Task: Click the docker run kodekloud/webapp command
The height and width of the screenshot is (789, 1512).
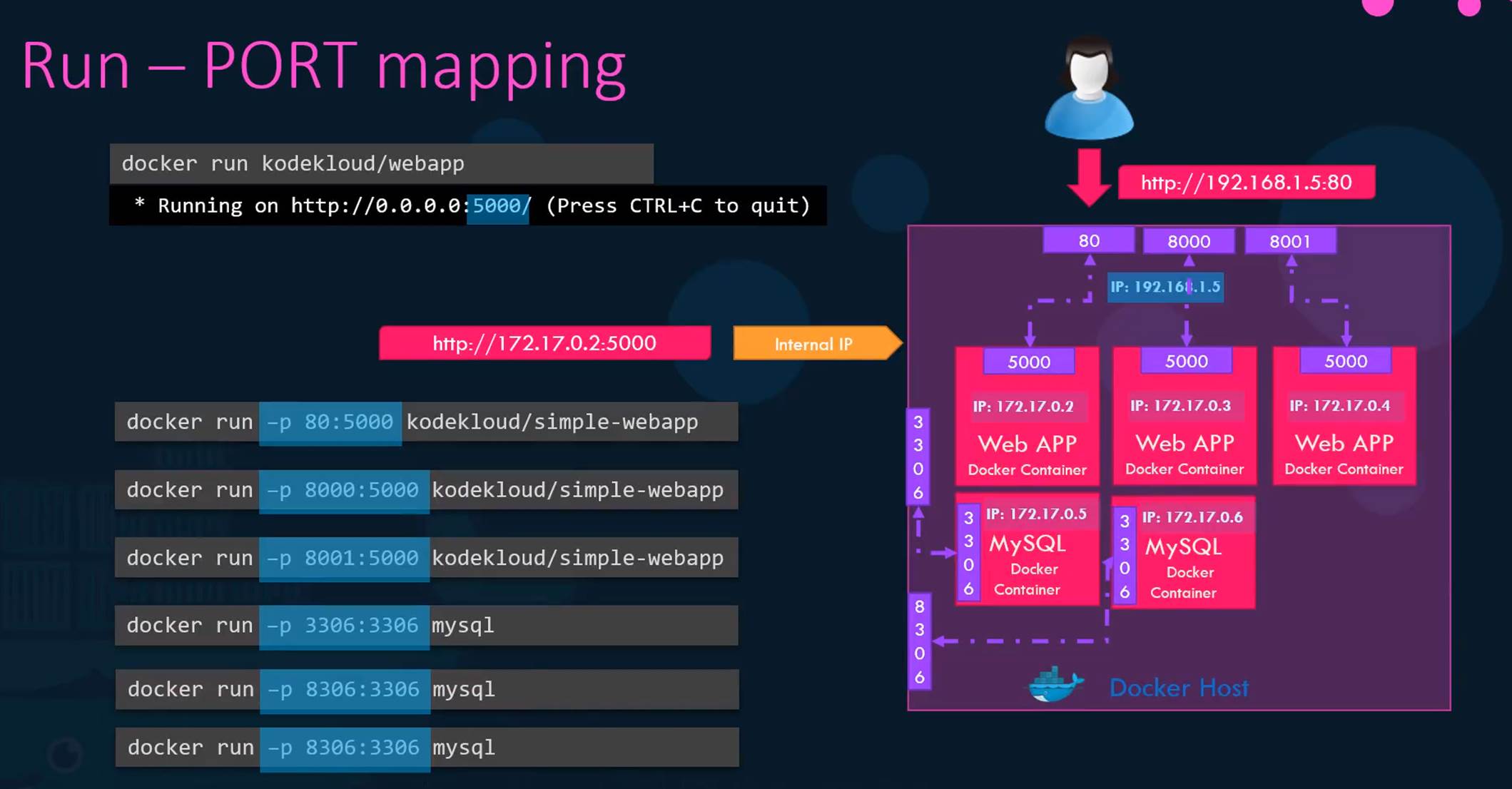Action: [381, 163]
